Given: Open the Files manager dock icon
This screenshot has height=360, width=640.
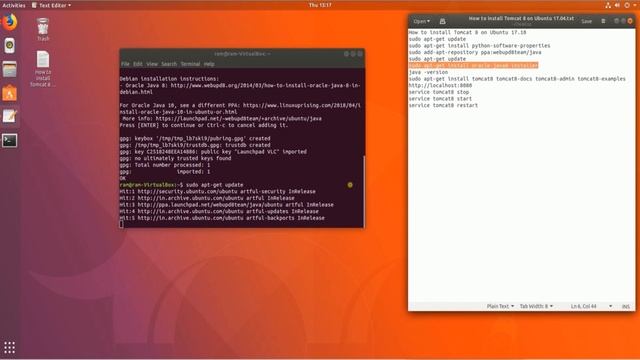Looking at the screenshot, I should click(x=10, y=69).
